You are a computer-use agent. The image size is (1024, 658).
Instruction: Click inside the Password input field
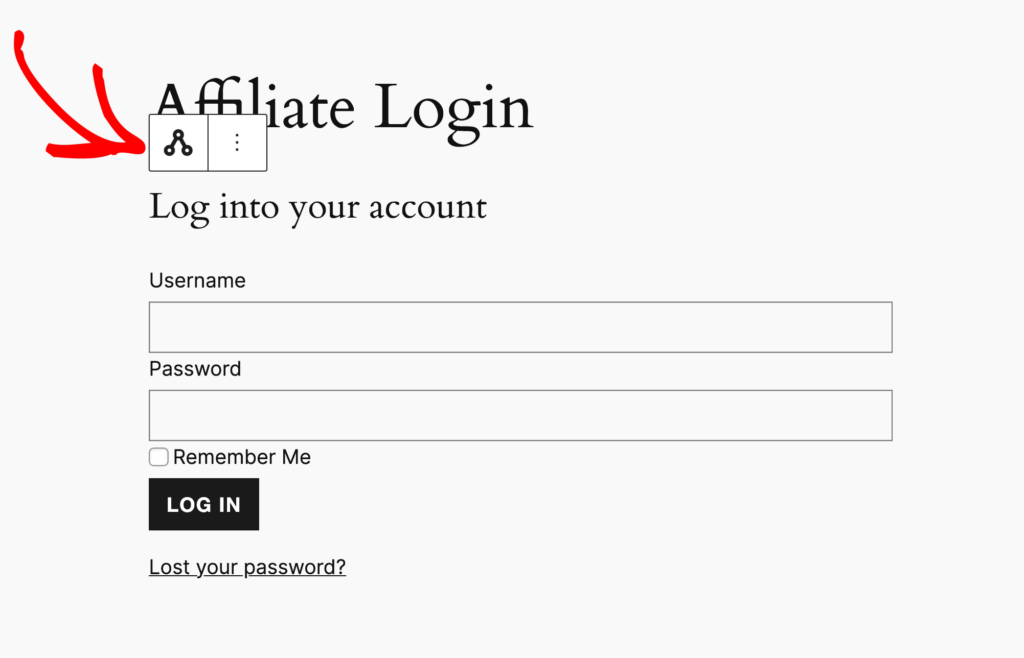click(x=519, y=414)
